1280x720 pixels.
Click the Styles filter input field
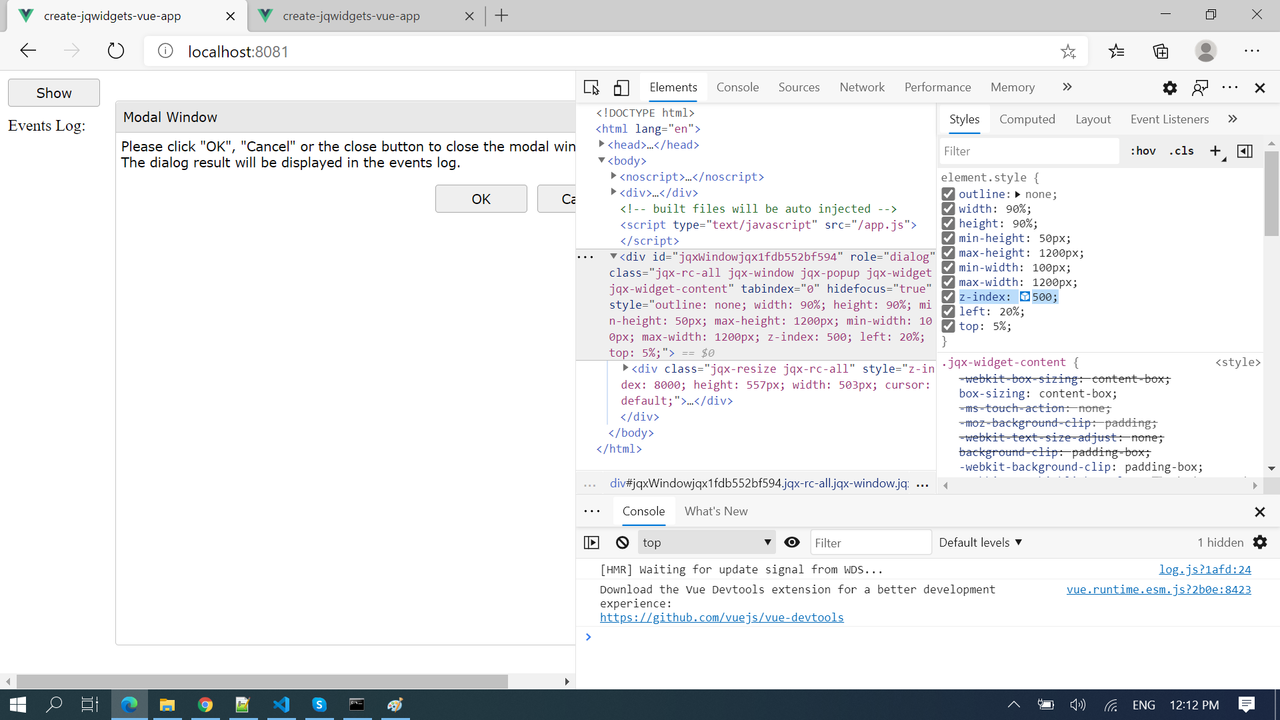(1029, 151)
